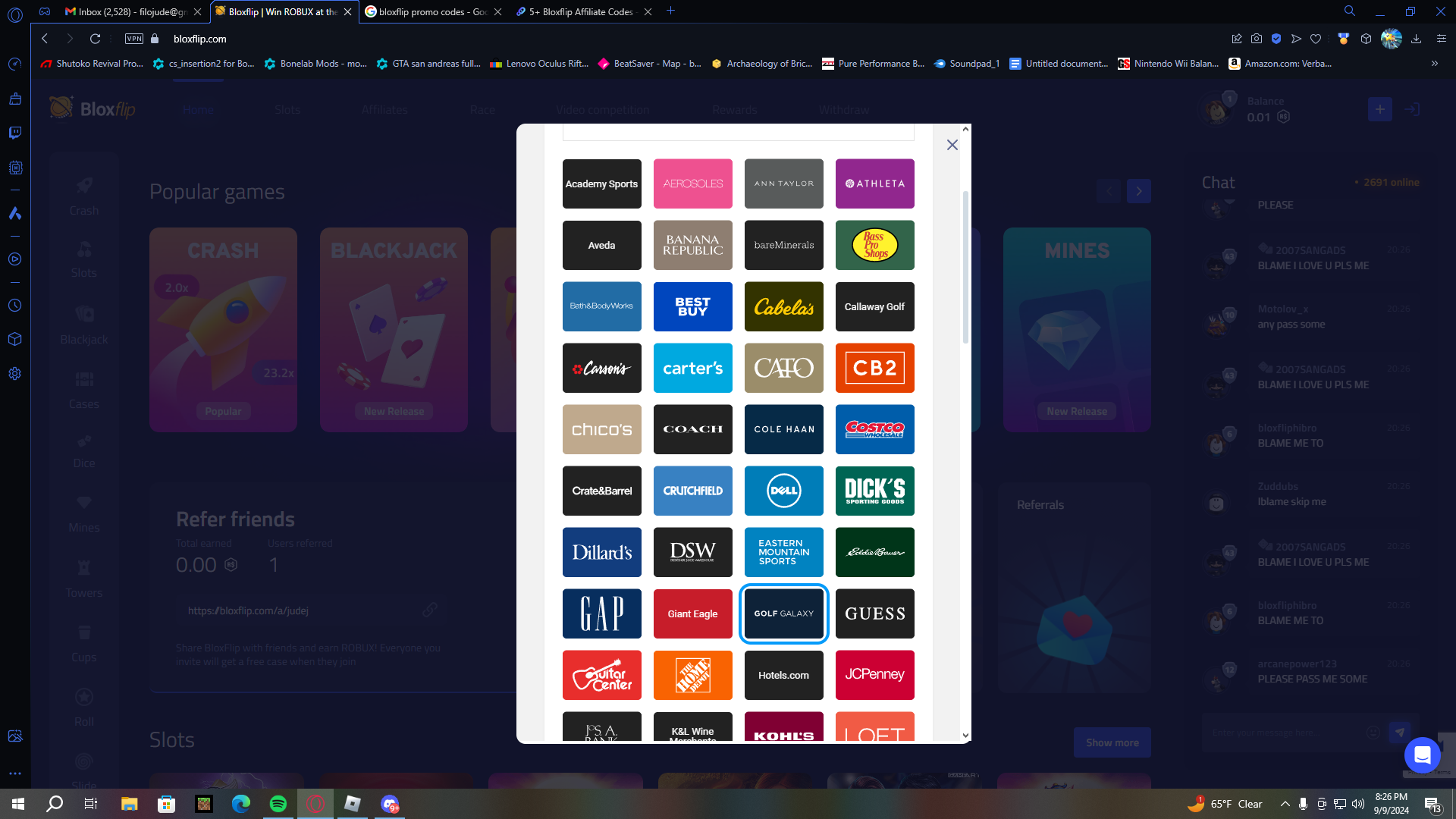
Task: Select the Guitar Center logo tile
Action: (601, 675)
